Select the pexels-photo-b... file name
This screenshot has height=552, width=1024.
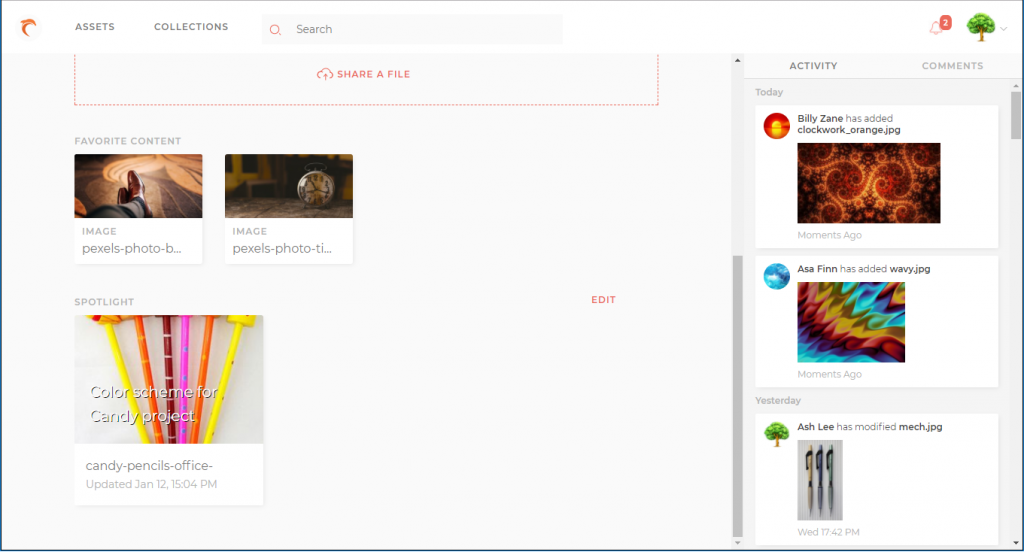tap(131, 248)
